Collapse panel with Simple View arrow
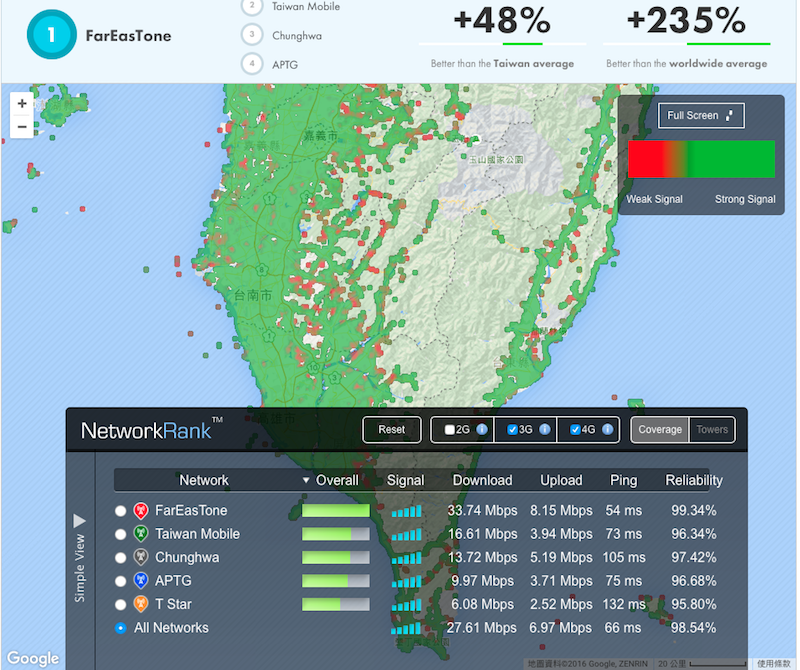The height and width of the screenshot is (670, 800). coord(80,521)
